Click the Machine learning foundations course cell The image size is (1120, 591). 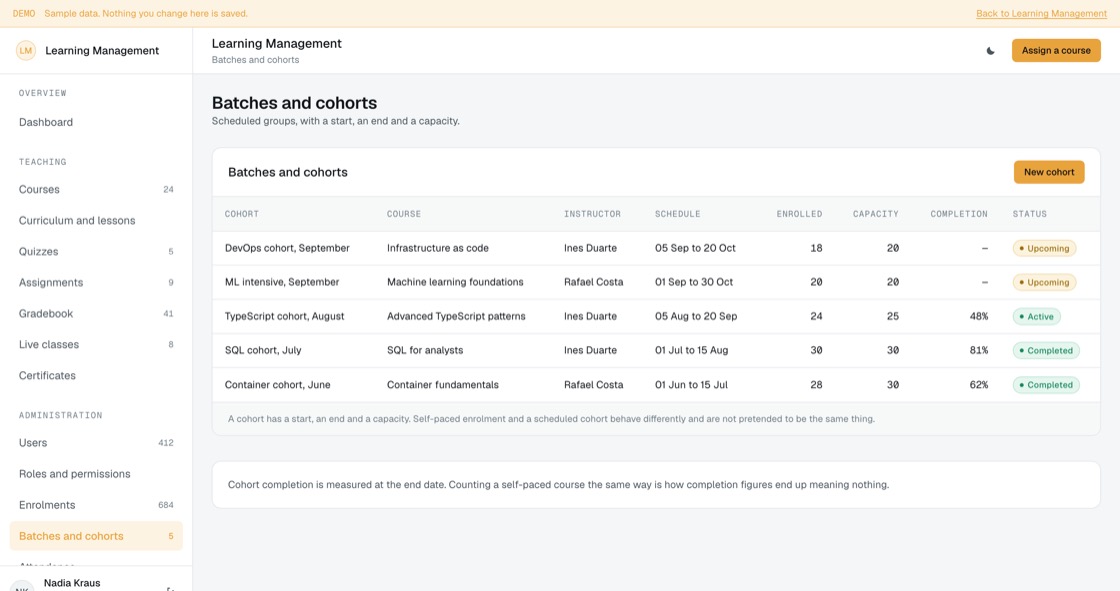click(x=455, y=282)
